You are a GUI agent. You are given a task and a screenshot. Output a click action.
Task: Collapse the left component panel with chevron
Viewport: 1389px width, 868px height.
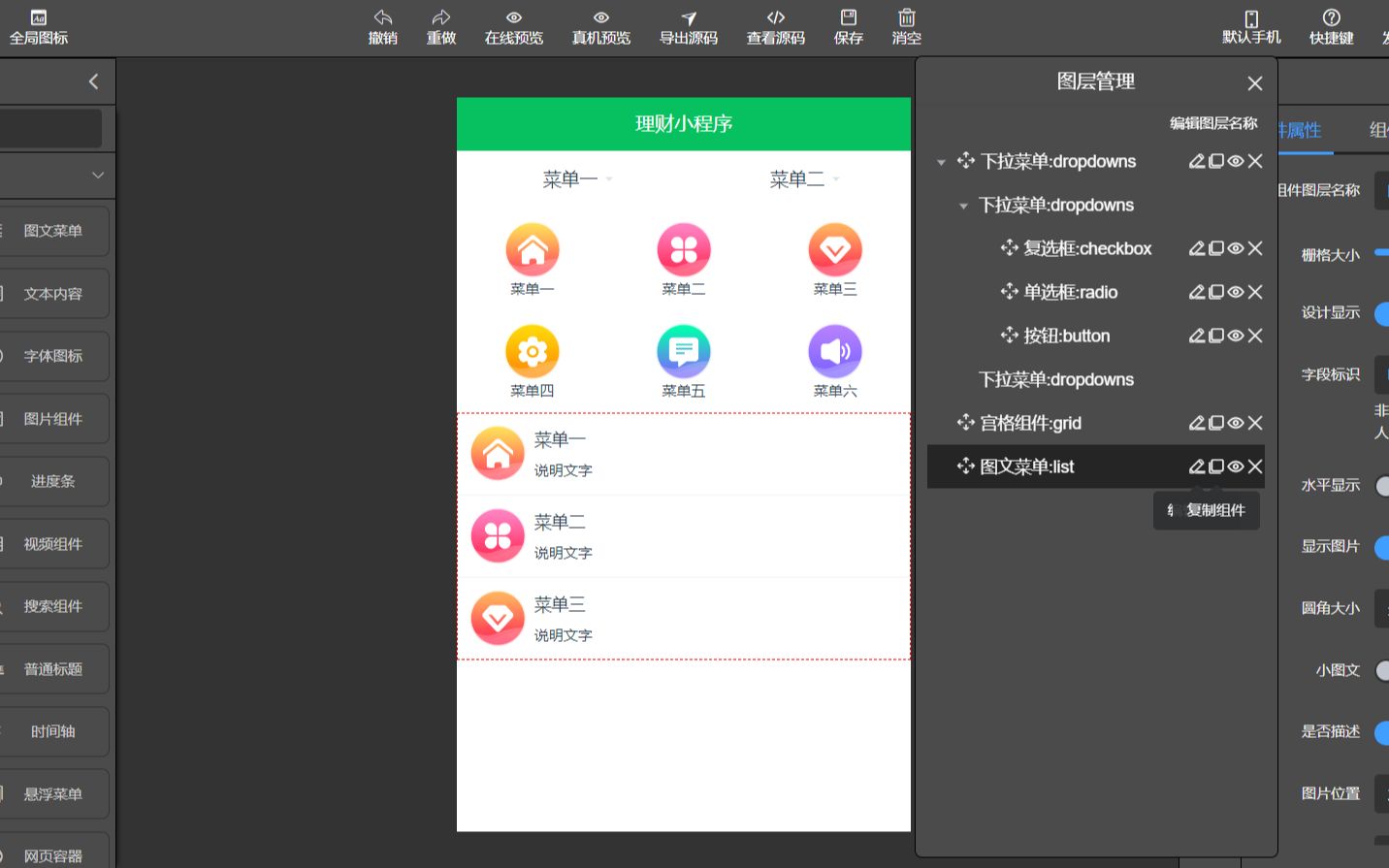click(x=93, y=81)
